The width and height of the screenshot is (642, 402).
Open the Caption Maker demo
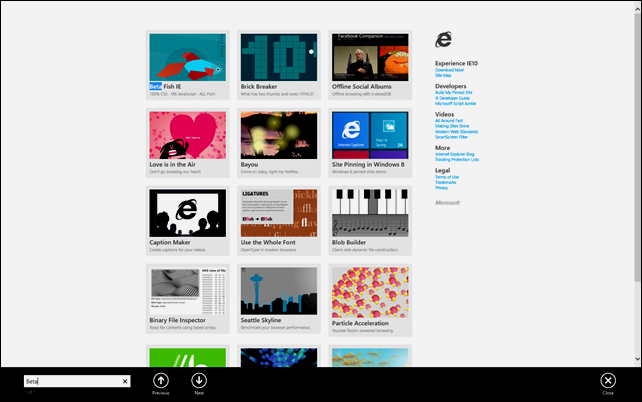(x=187, y=212)
